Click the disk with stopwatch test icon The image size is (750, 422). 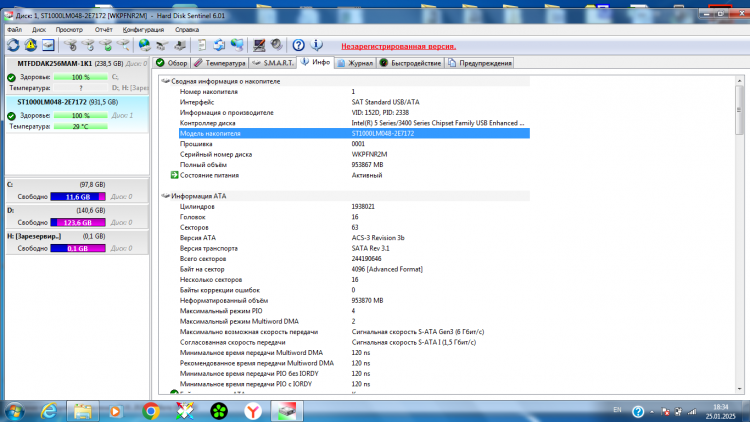point(71,45)
